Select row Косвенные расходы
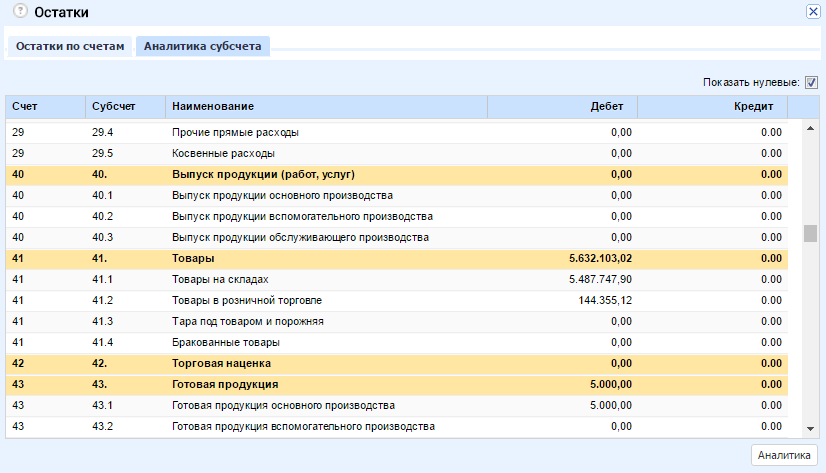 point(397,153)
